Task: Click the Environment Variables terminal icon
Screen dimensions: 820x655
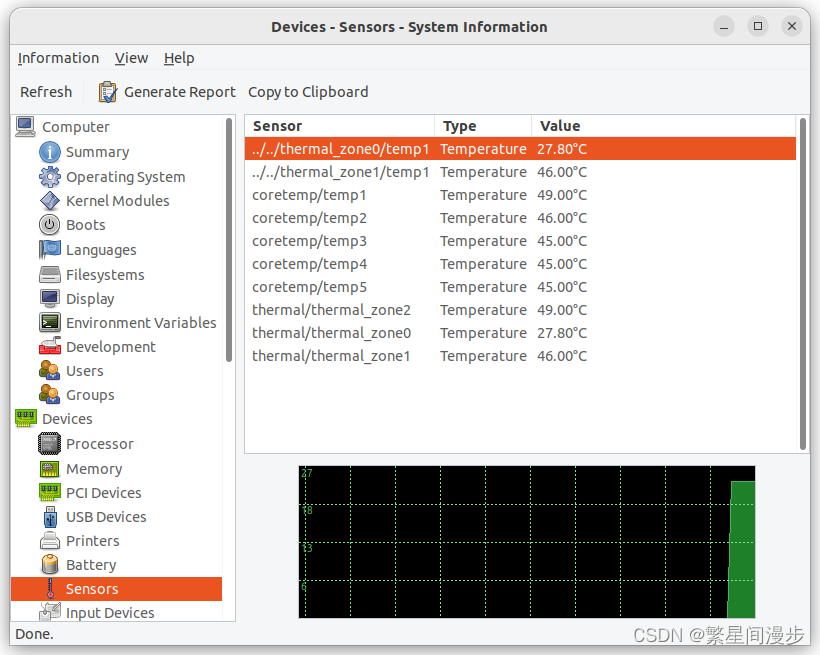Action: click(50, 322)
